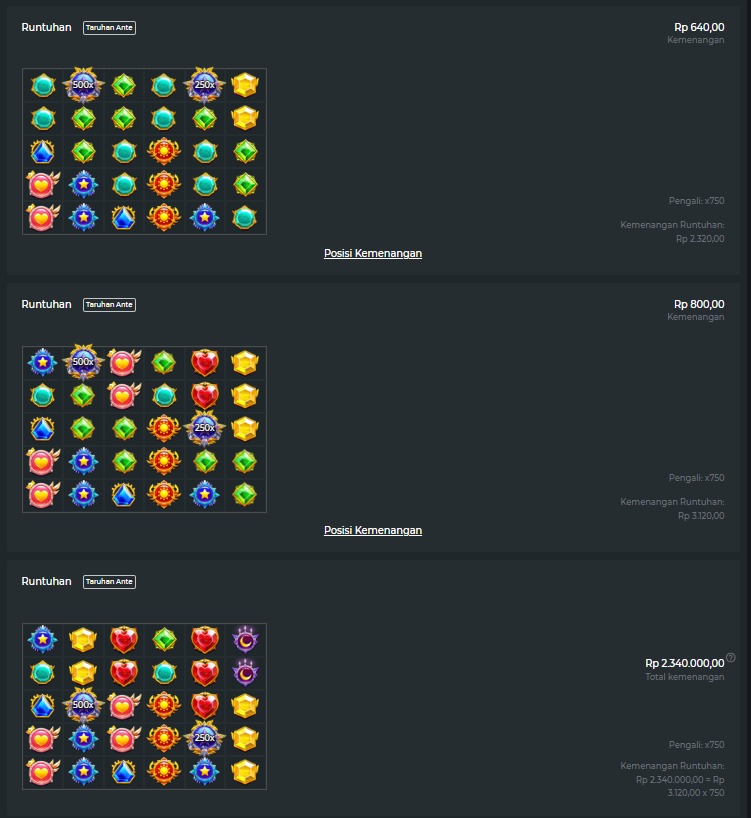
Task: Click the Rp 640,00 winnings amount
Action: pyautogui.click(x=699, y=27)
